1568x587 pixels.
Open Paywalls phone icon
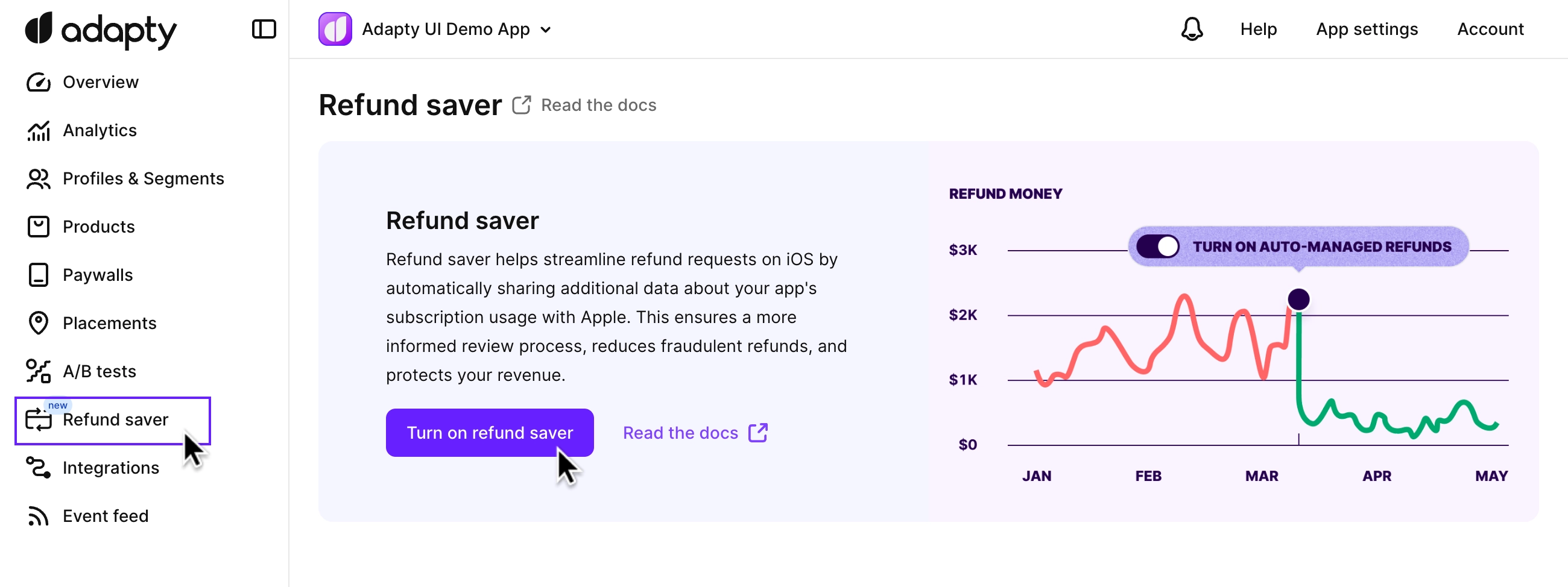[x=39, y=275]
